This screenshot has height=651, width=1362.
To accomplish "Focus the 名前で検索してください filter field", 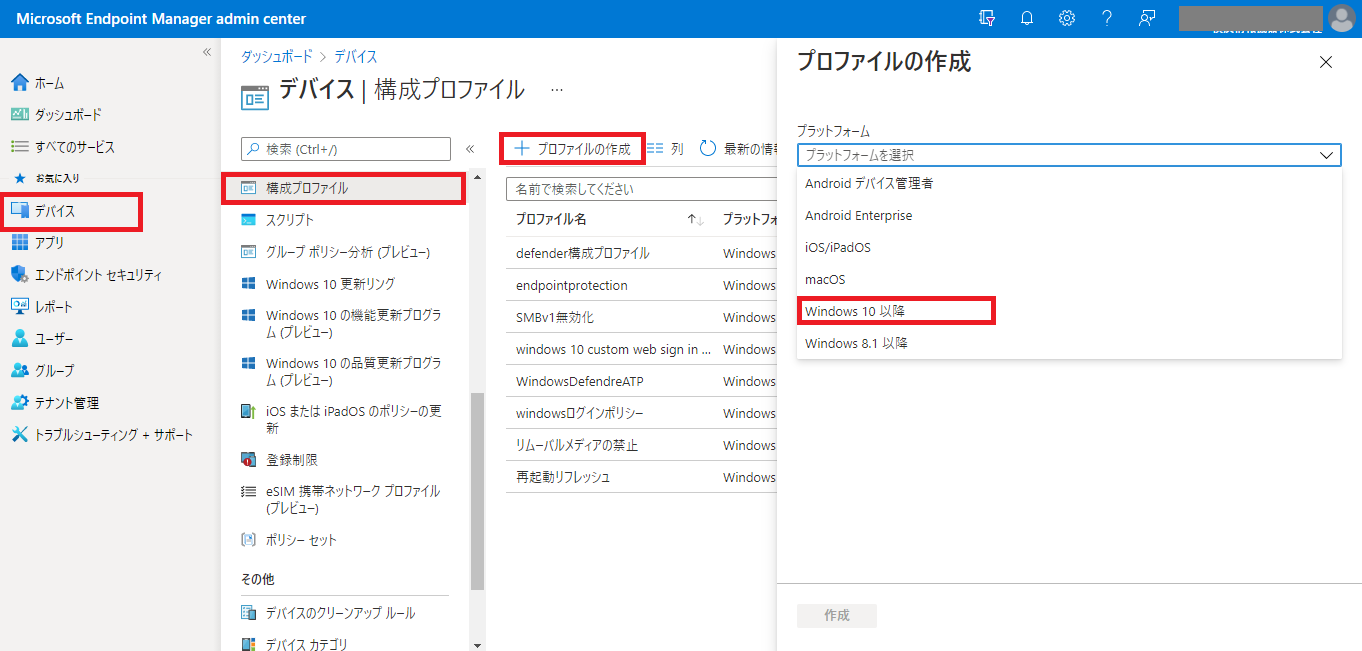I will (641, 189).
